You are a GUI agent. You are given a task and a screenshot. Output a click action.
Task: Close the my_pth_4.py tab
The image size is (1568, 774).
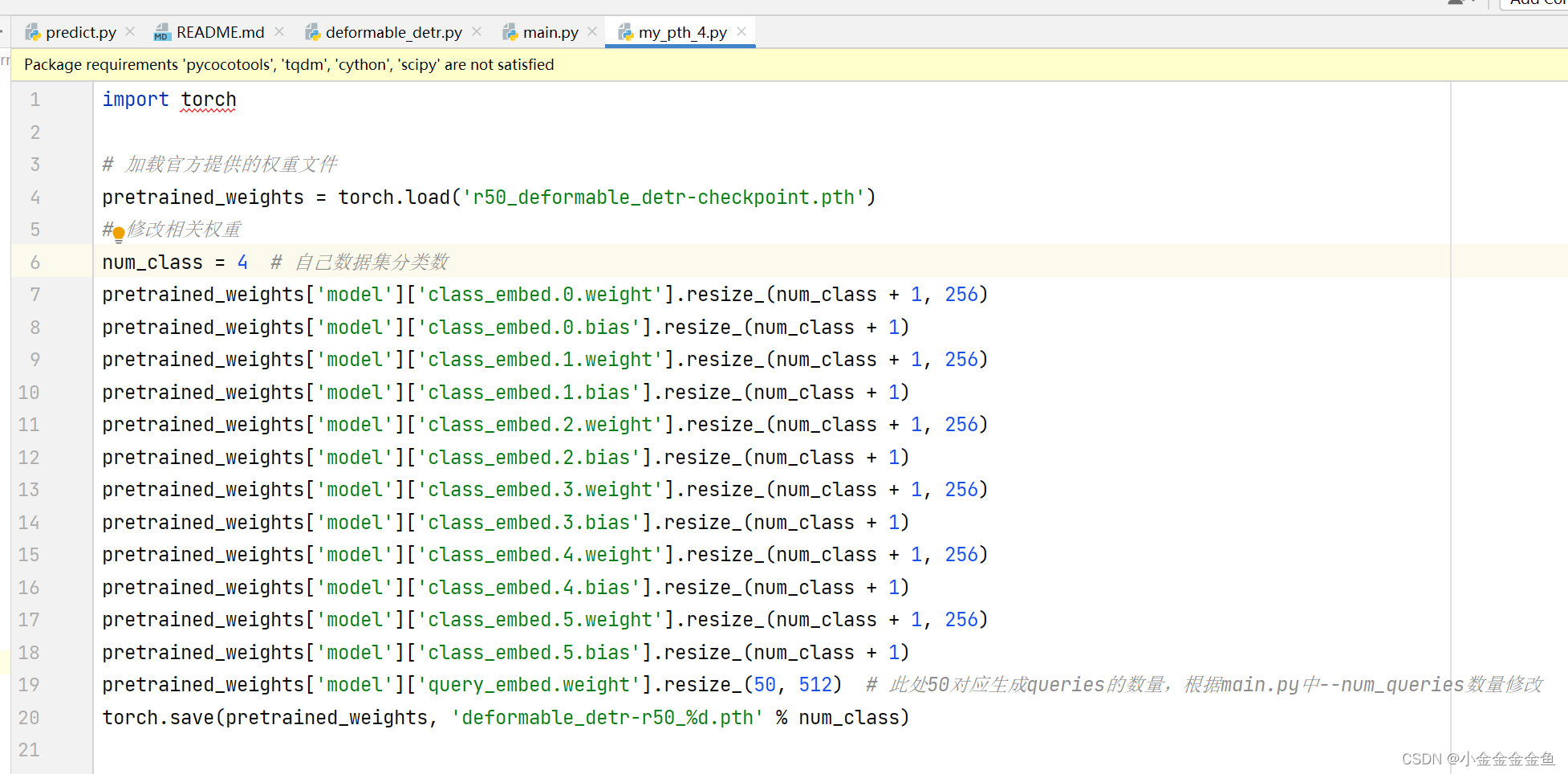pyautogui.click(x=741, y=31)
